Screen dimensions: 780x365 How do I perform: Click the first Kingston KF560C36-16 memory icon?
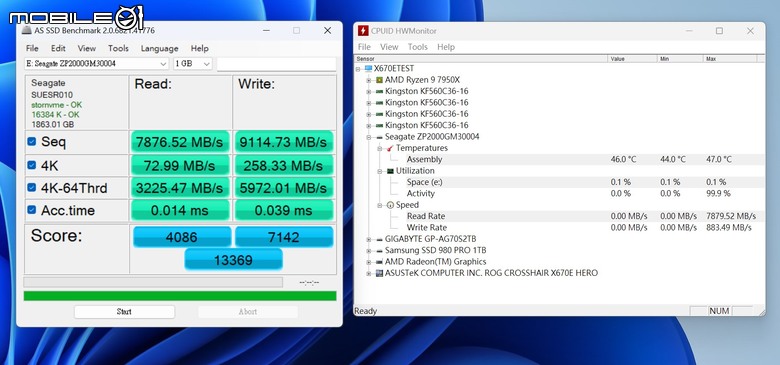pos(380,91)
